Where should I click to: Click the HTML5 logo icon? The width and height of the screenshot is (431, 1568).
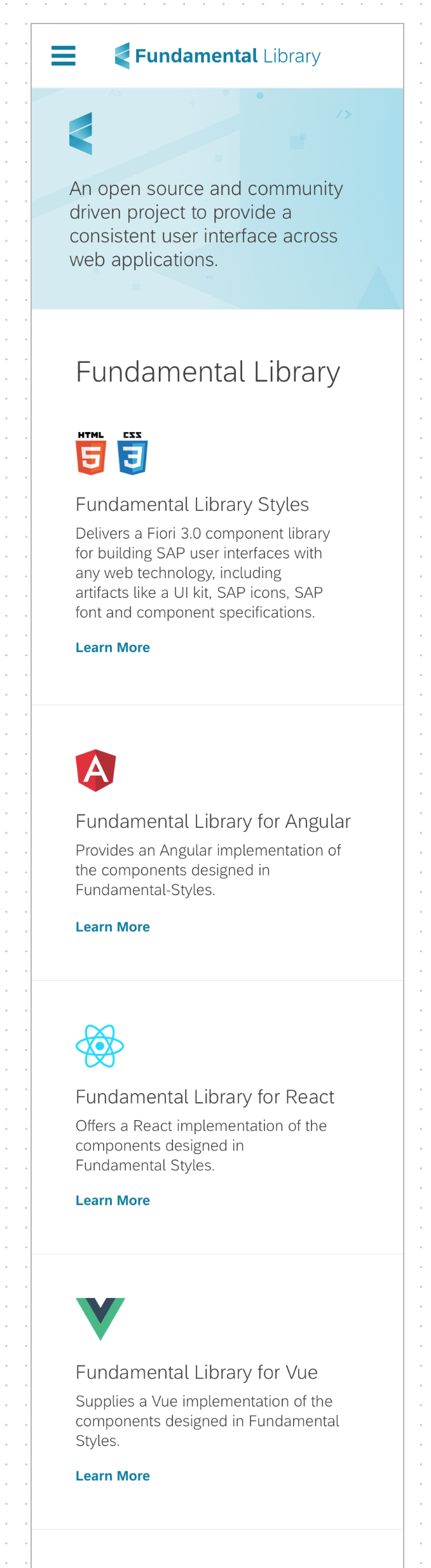pyautogui.click(x=91, y=453)
